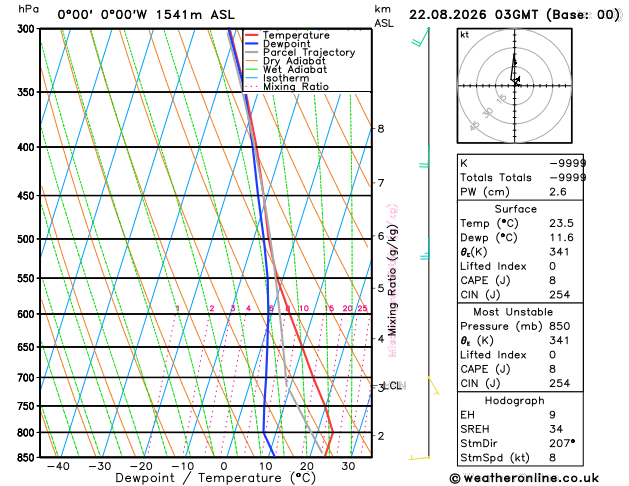Click the 'StmDir' value 207°

point(562,443)
